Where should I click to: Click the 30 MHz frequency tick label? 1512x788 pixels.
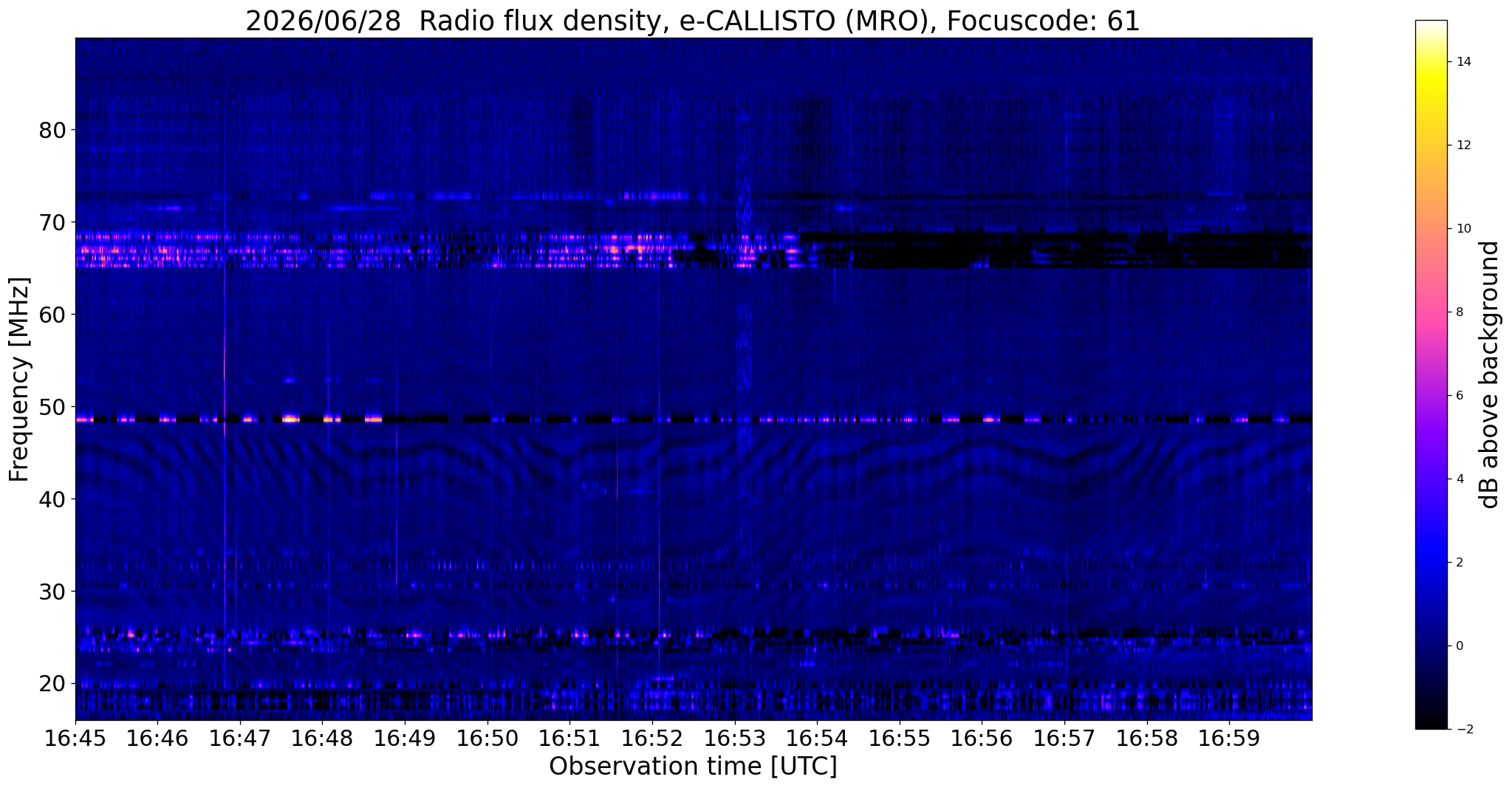(x=52, y=592)
